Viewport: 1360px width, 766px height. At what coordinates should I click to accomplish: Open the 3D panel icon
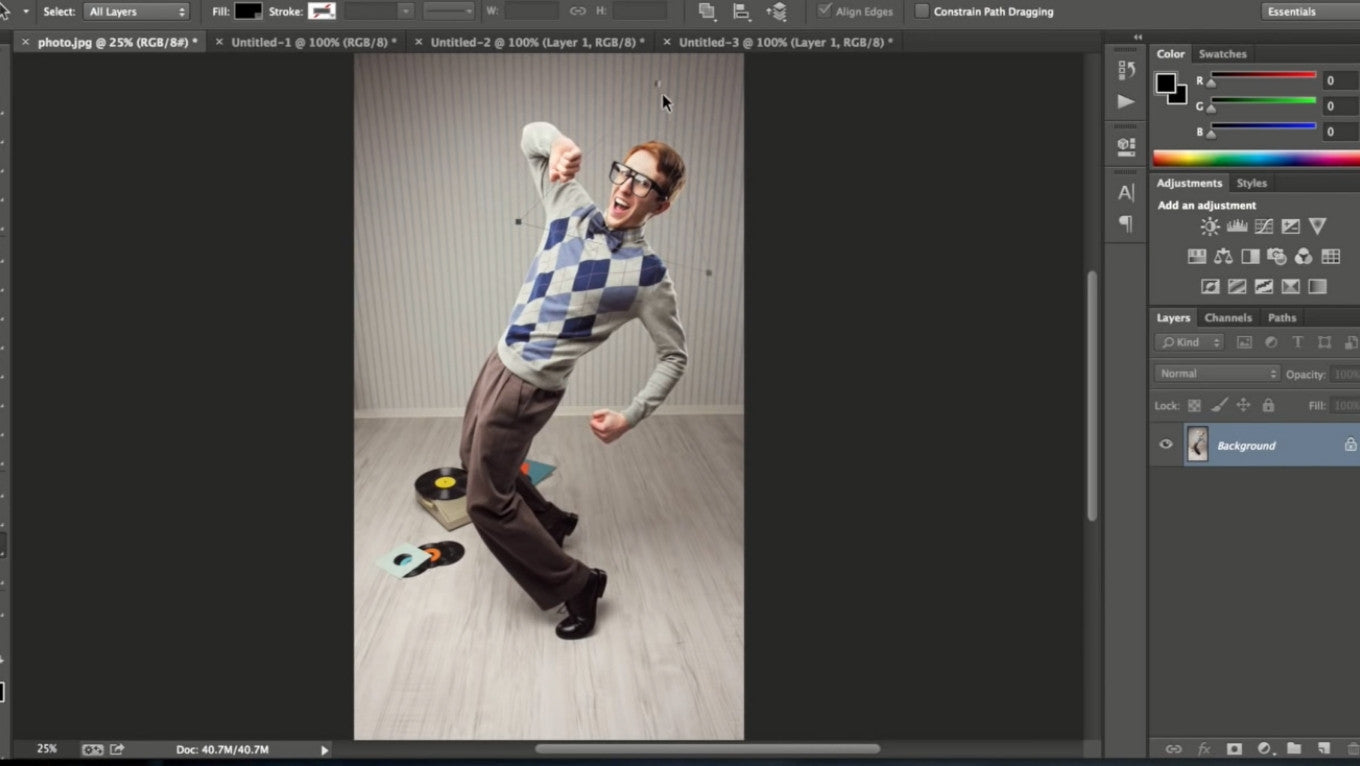click(x=1126, y=146)
